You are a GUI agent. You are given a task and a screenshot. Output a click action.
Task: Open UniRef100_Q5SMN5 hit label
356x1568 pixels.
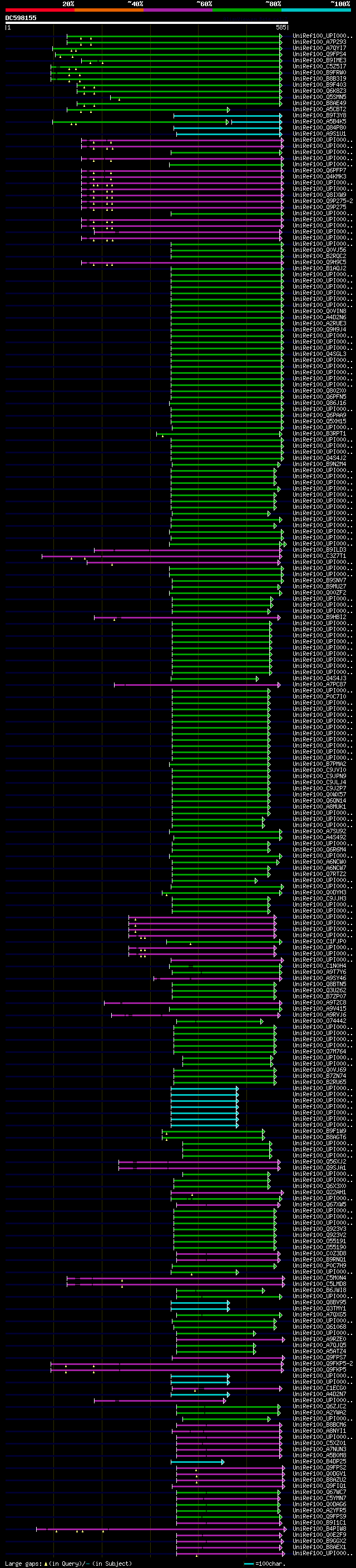click(319, 97)
